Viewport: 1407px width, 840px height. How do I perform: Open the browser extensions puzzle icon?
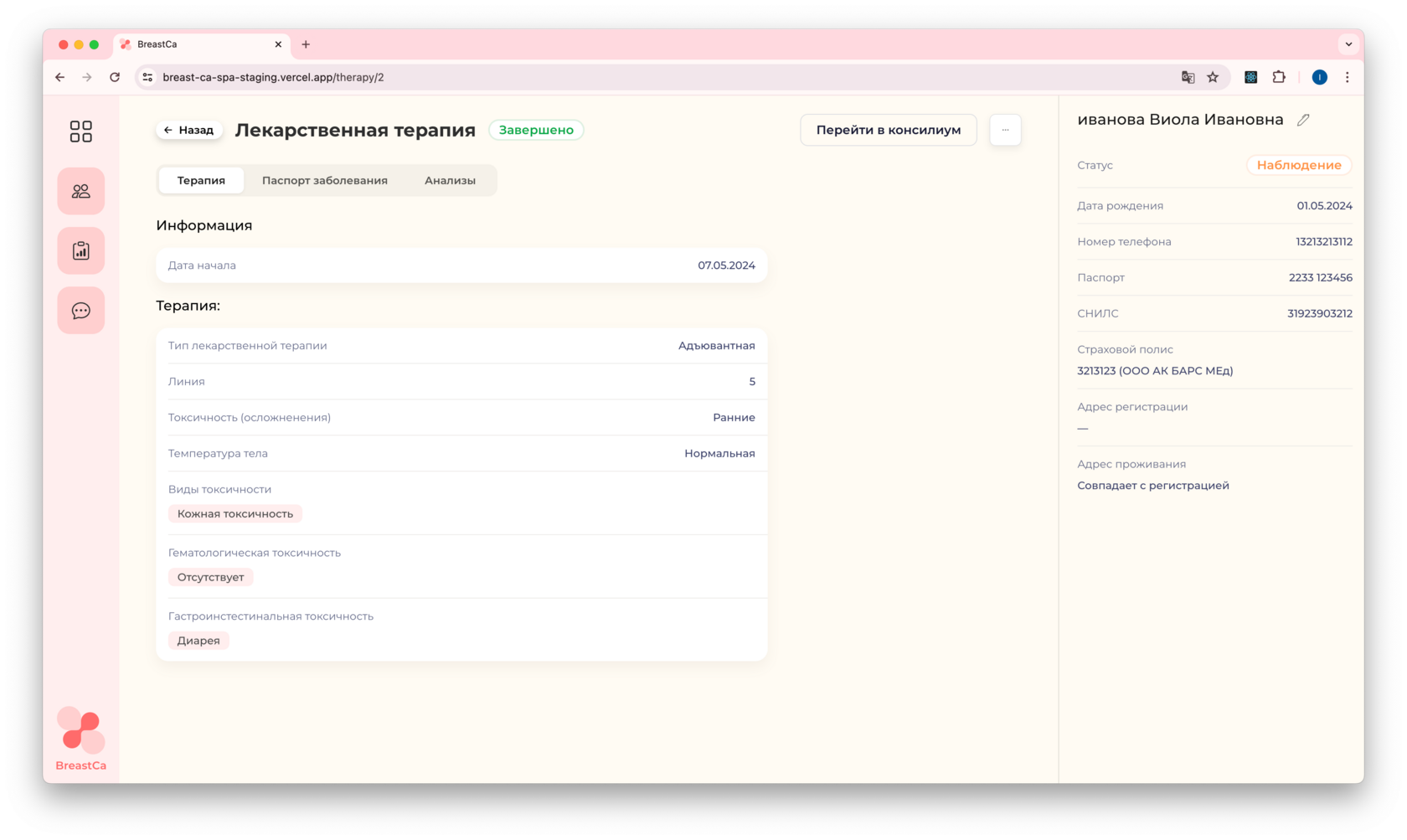1279,77
